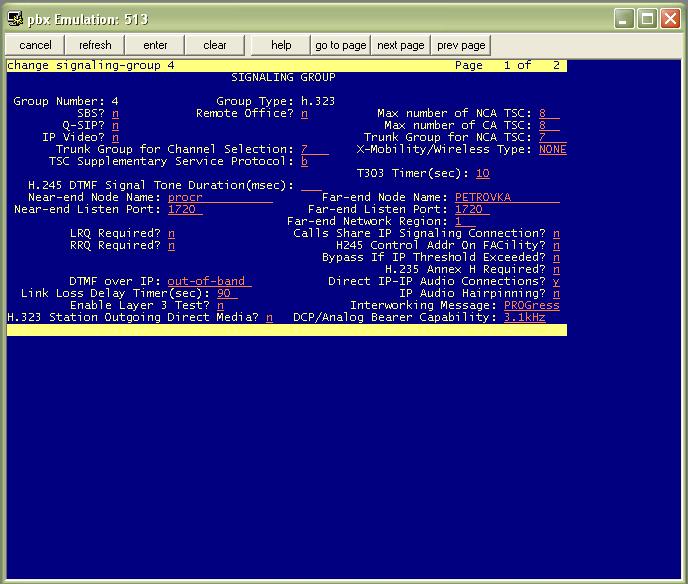Click the refresh button

point(95,45)
